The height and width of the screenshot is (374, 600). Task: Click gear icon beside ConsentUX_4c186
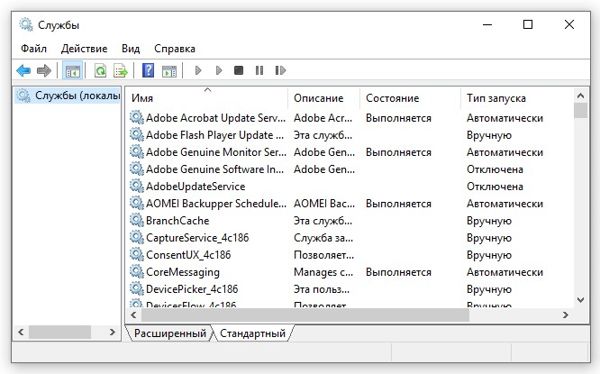137,254
